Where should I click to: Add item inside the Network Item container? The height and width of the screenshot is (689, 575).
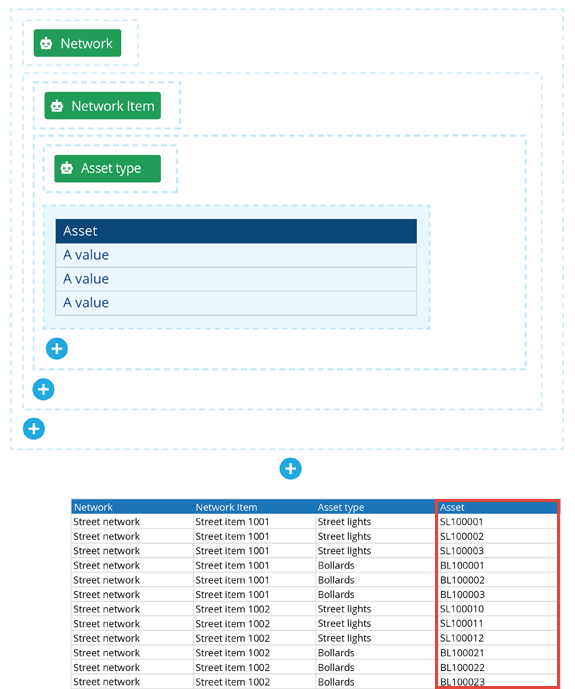43,389
